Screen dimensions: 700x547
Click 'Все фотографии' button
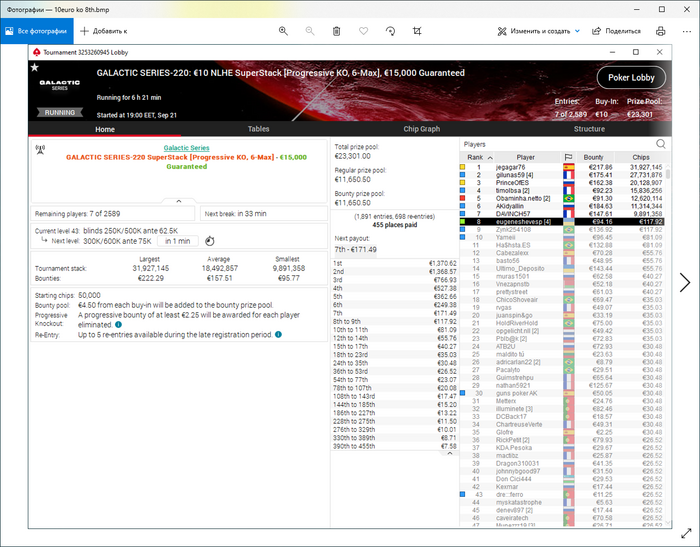(35, 31)
